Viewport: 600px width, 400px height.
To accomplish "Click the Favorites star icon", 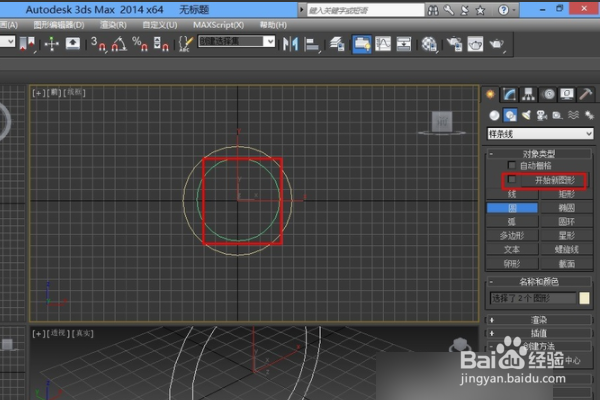I will 480,10.
